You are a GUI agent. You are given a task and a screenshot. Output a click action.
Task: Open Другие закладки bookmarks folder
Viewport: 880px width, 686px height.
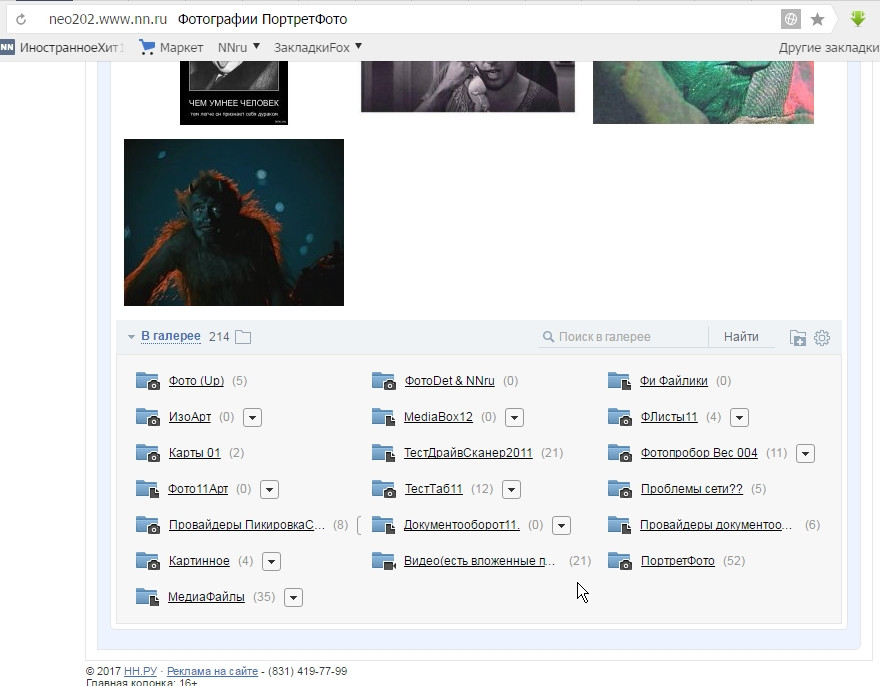tap(828, 48)
